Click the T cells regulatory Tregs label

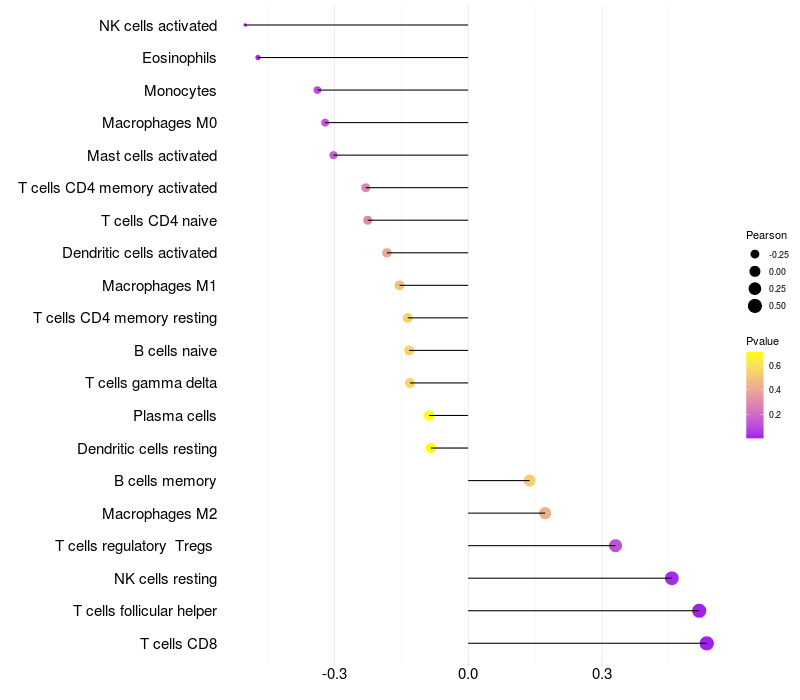[134, 546]
